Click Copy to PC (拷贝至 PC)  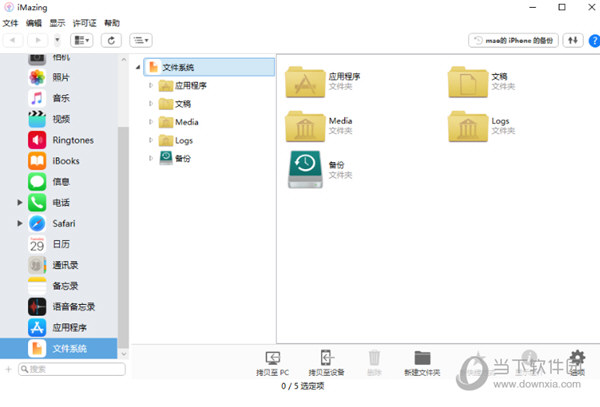click(272, 364)
